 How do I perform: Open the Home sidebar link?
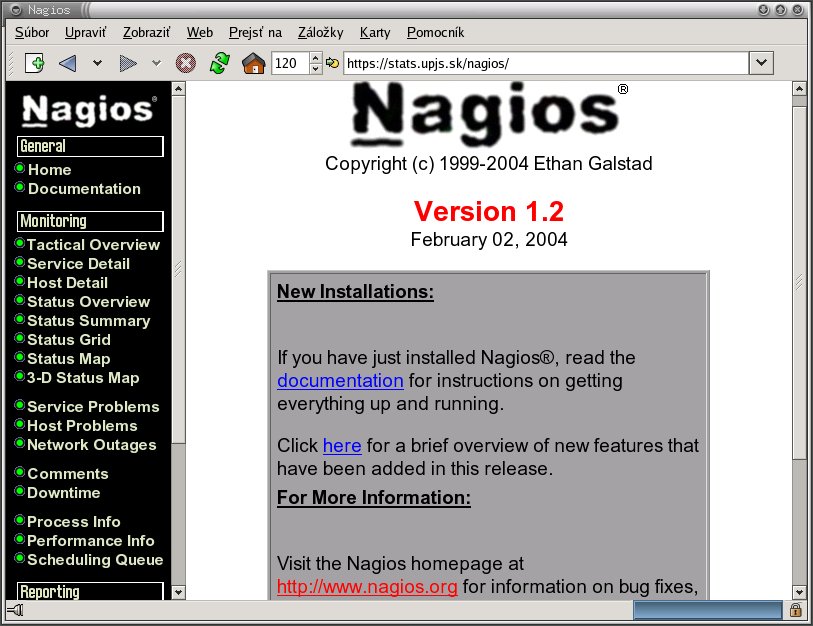[x=50, y=170]
